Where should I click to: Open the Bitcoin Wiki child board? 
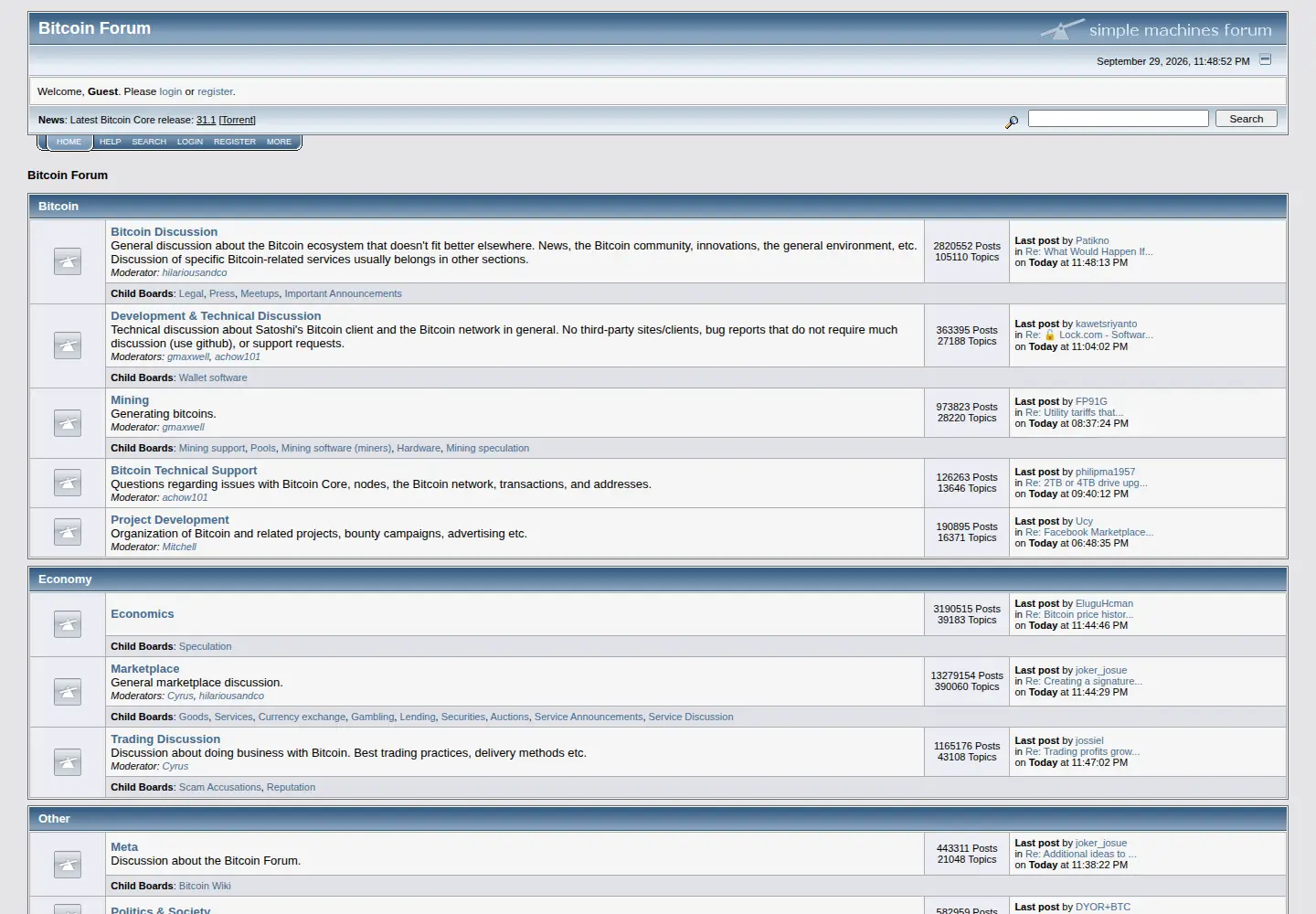[205, 886]
